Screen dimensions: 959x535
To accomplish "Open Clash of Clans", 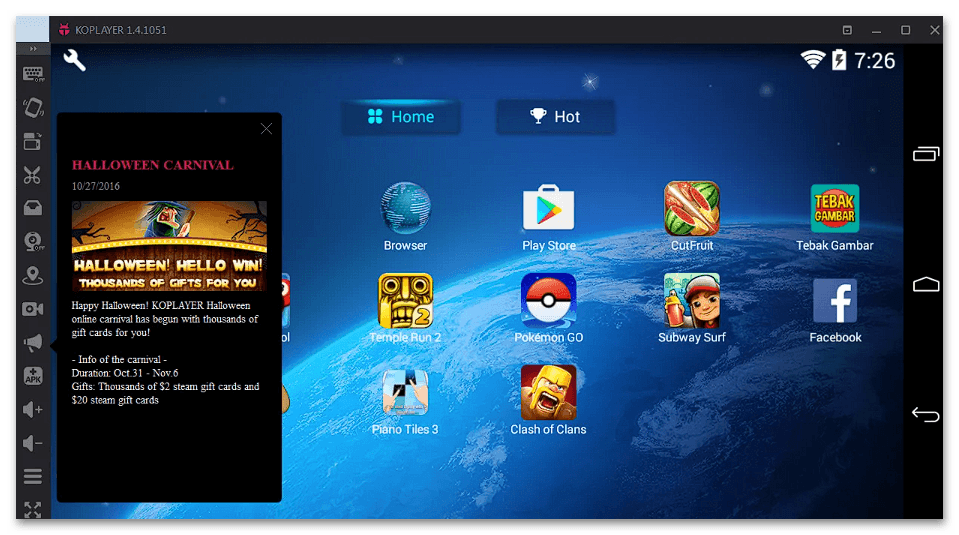I will (549, 400).
